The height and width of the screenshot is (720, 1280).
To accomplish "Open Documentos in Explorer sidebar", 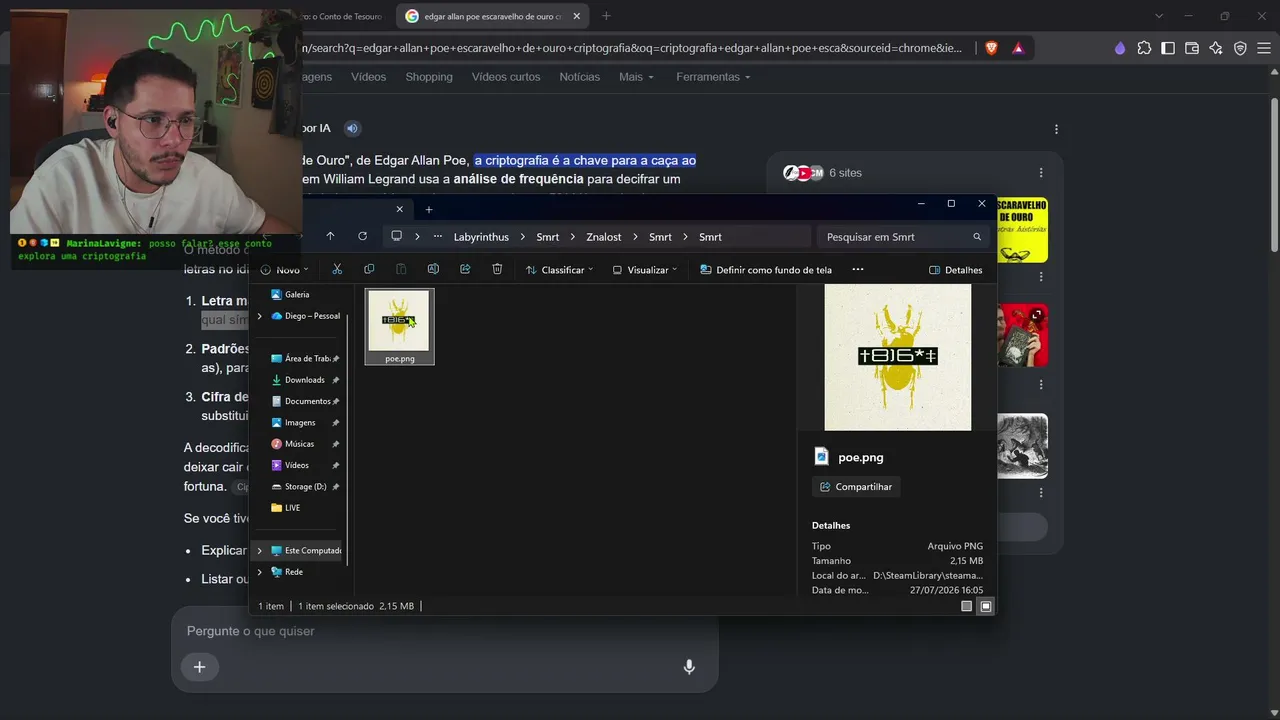I will [x=307, y=401].
